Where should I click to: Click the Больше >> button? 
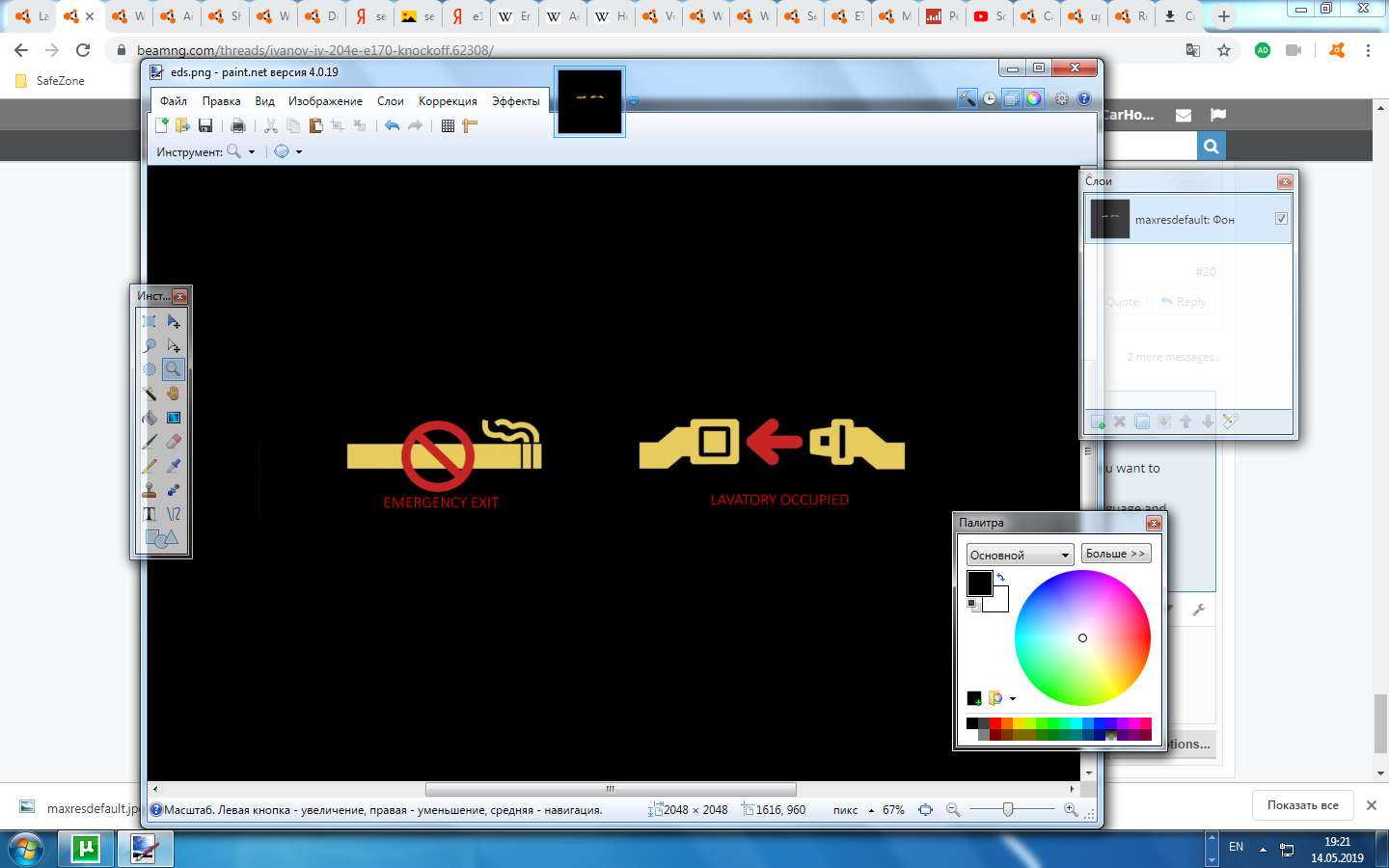pyautogui.click(x=1115, y=554)
